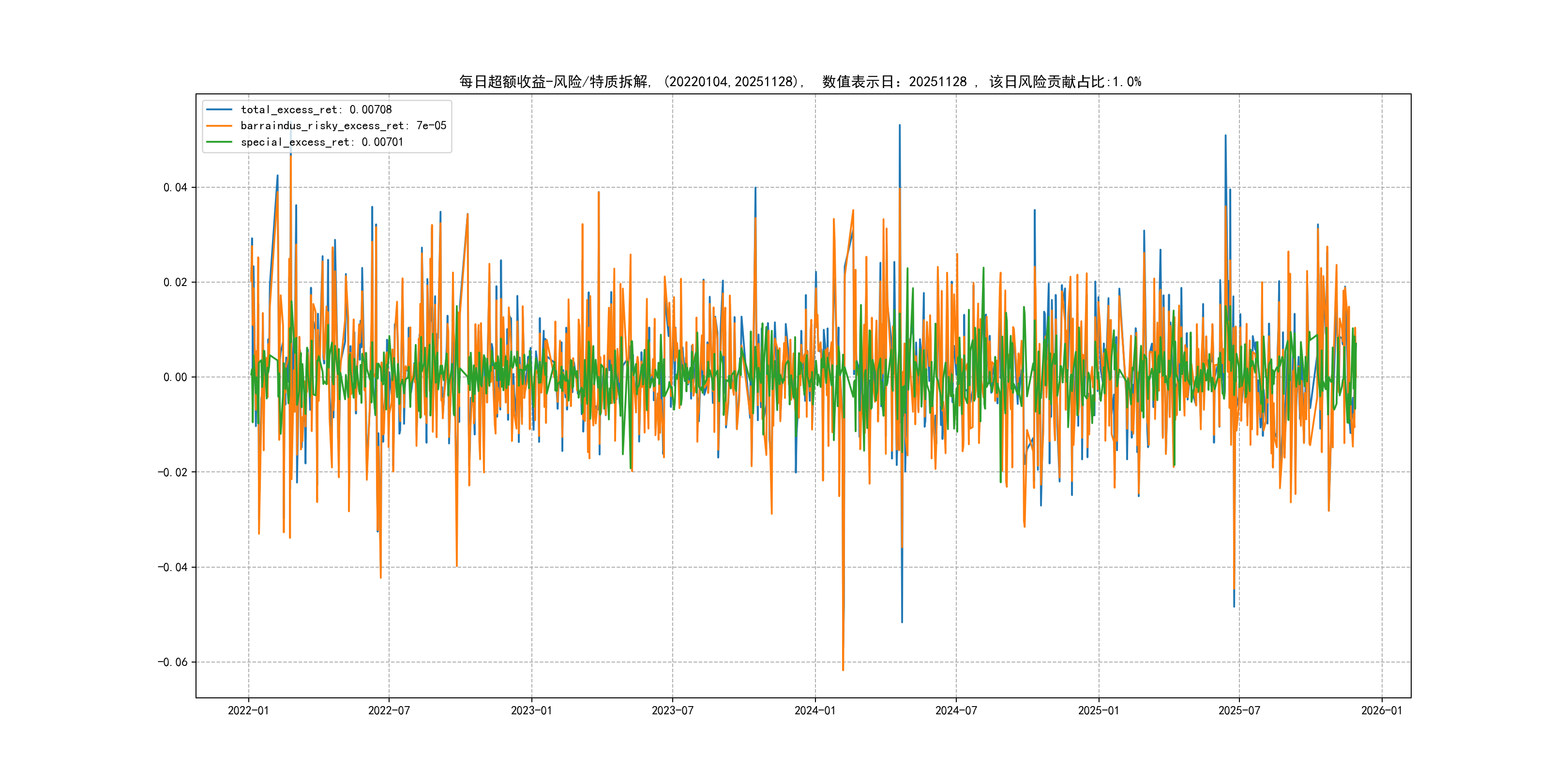Click the -0.02 y-axis tick label
This screenshot has height=784, width=1568.
pos(173,472)
